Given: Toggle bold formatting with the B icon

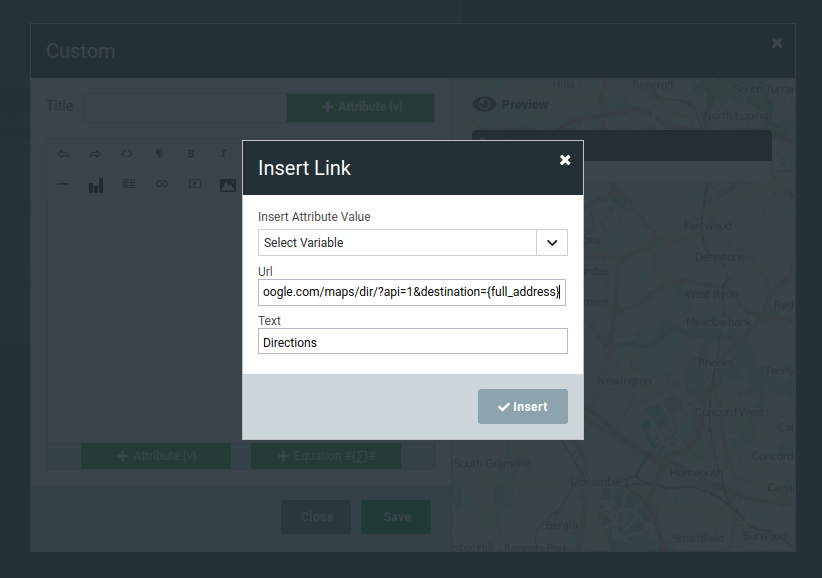Looking at the screenshot, I should coord(190,153).
